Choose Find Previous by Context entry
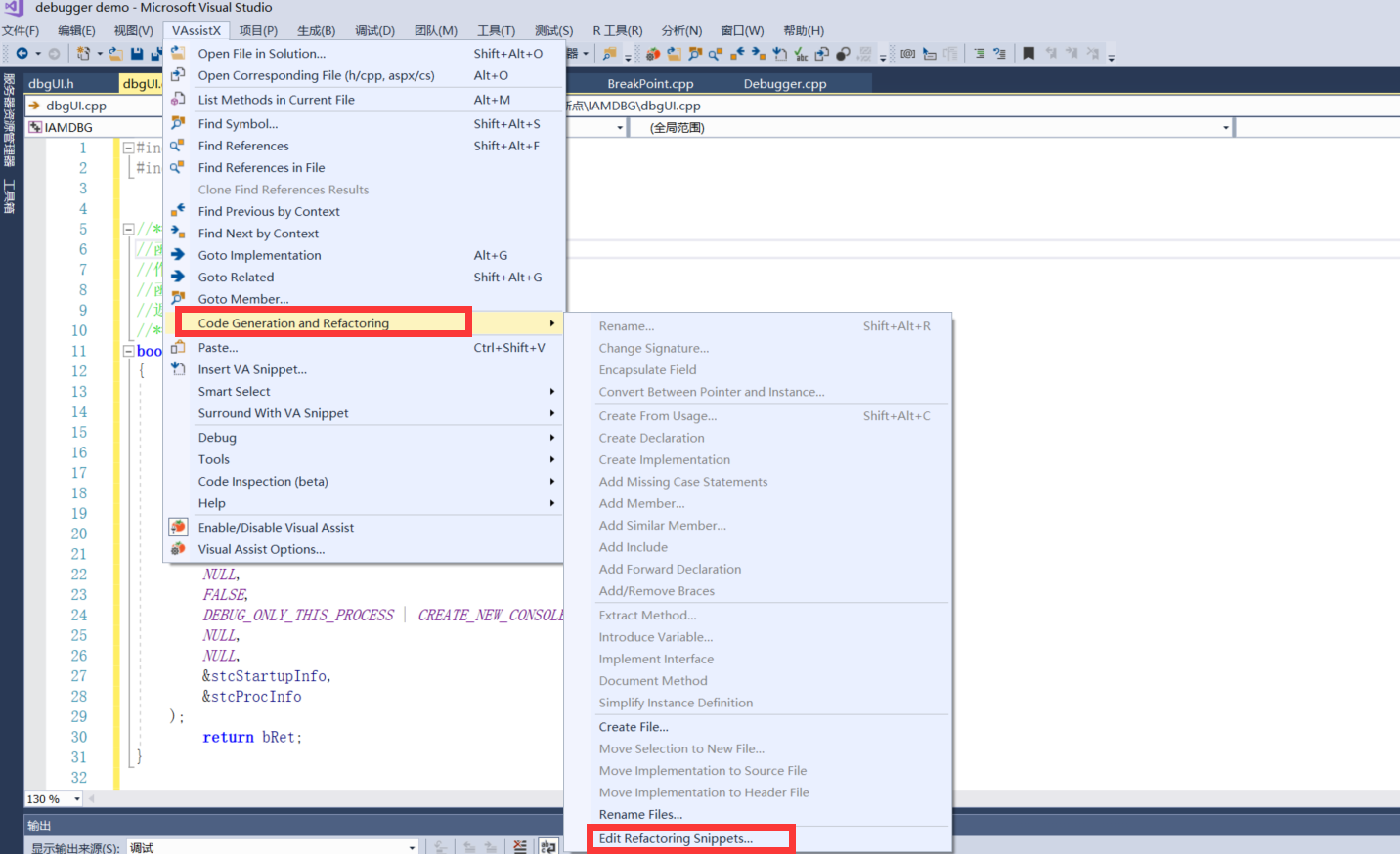This screenshot has height=854, width=1400. tap(364, 211)
